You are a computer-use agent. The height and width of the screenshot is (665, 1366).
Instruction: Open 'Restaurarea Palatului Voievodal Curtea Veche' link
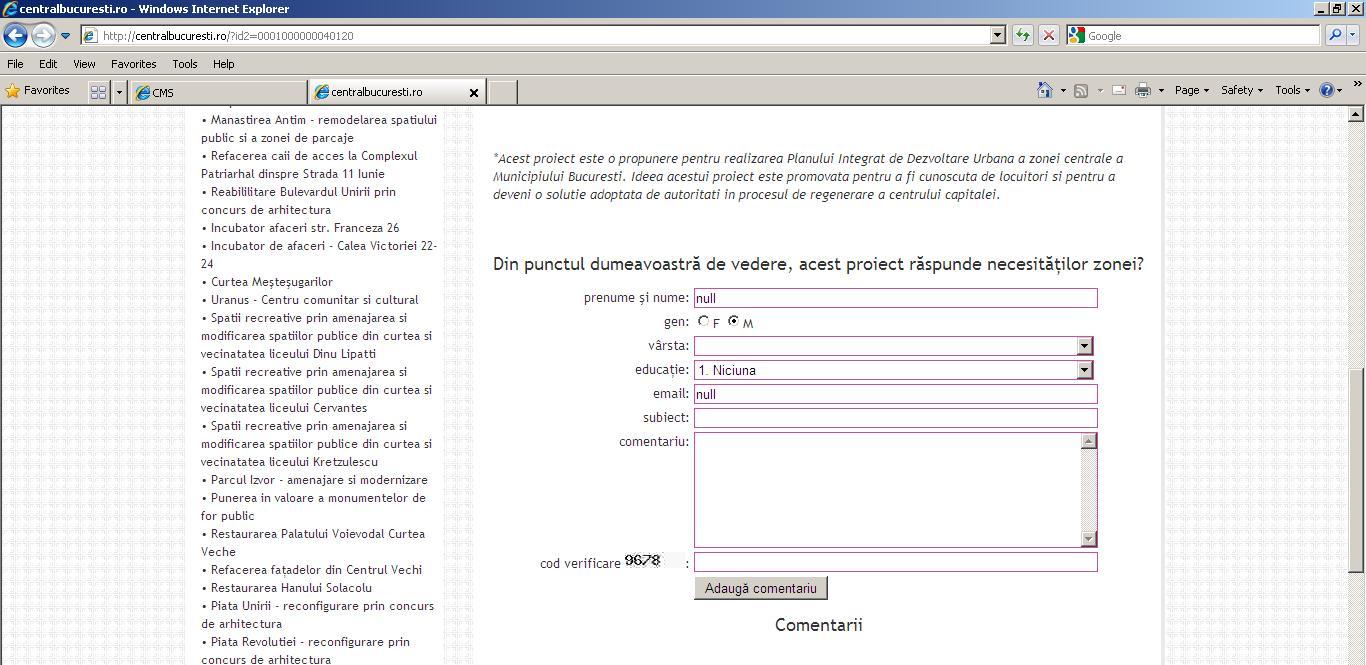(x=313, y=543)
